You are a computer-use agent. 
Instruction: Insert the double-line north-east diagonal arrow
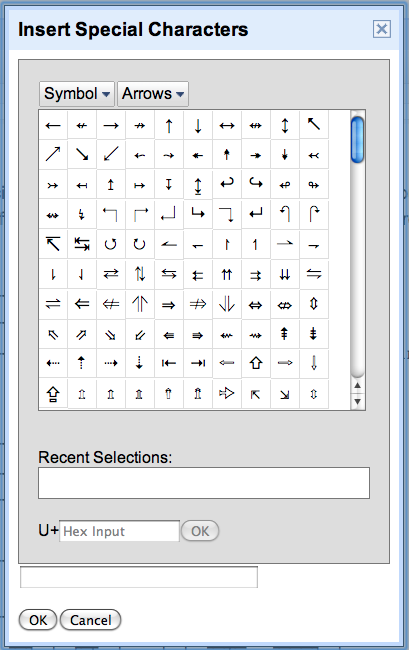(x=82, y=335)
